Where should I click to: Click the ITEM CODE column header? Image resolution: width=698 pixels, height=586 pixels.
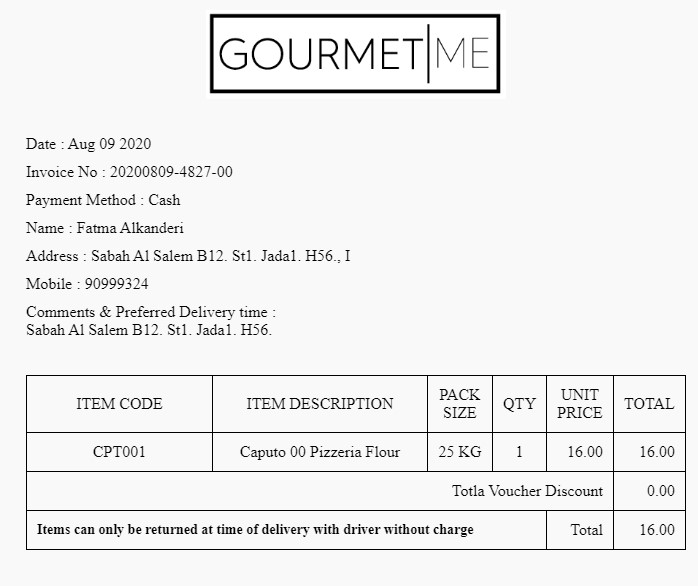point(119,404)
